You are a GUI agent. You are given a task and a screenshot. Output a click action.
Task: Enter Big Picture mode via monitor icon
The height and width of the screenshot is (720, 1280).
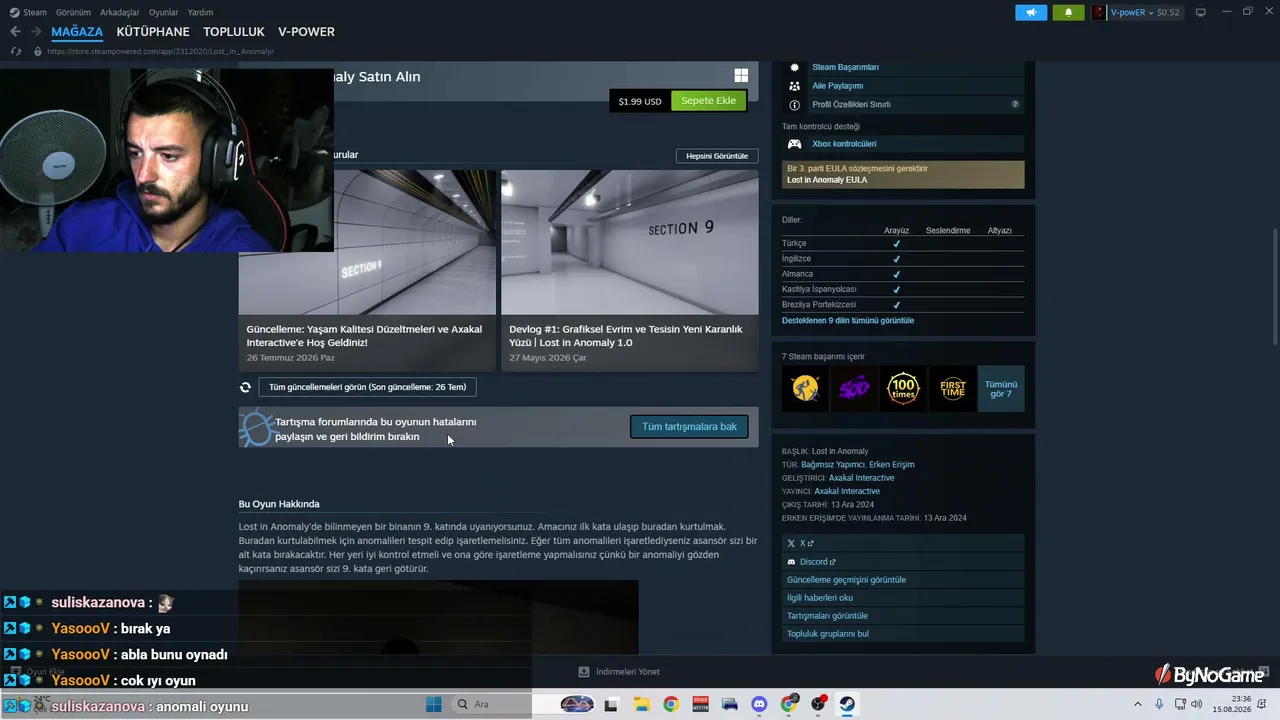[1201, 12]
